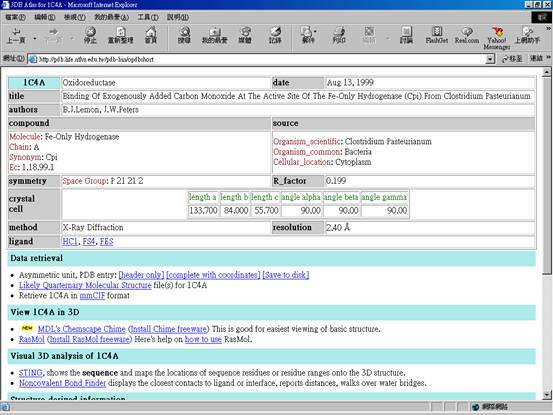Refresh the page with 重新整理 icon
Viewport: 553px width, 415px height.
pyautogui.click(x=121, y=35)
